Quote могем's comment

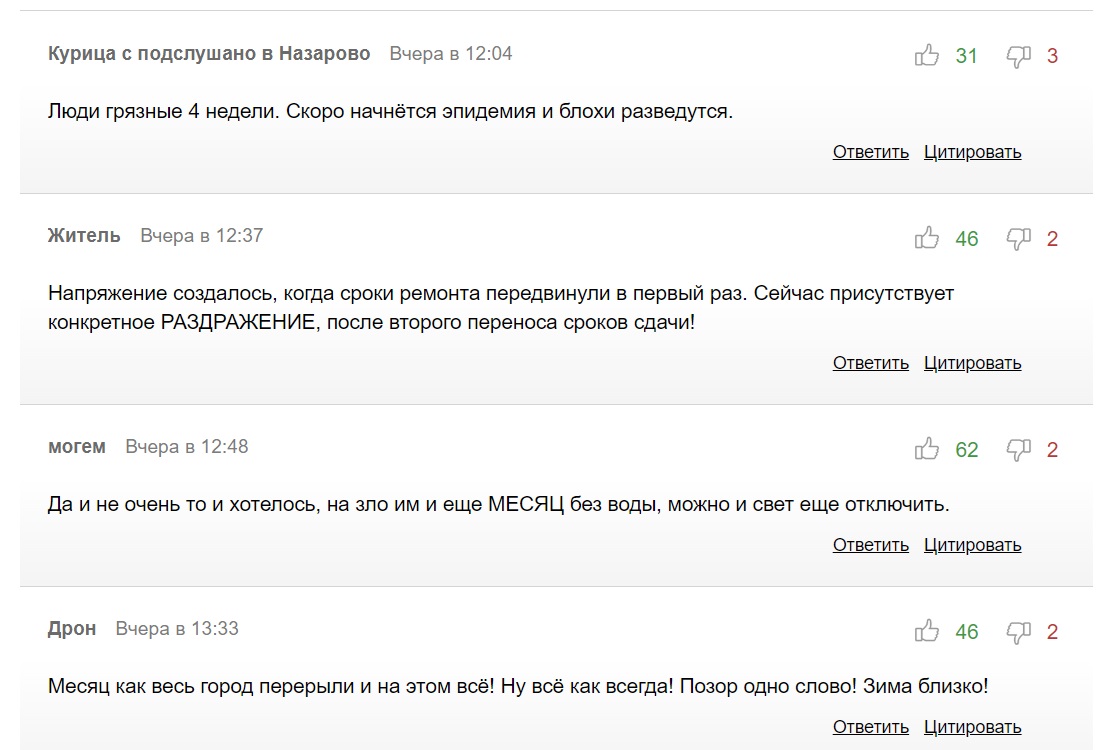point(973,545)
